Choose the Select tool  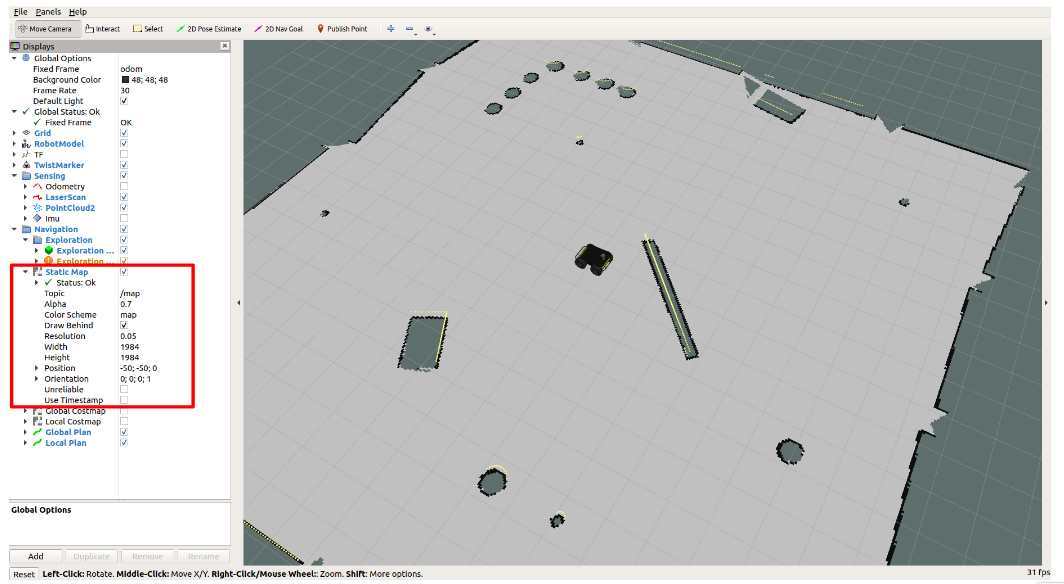pos(148,28)
